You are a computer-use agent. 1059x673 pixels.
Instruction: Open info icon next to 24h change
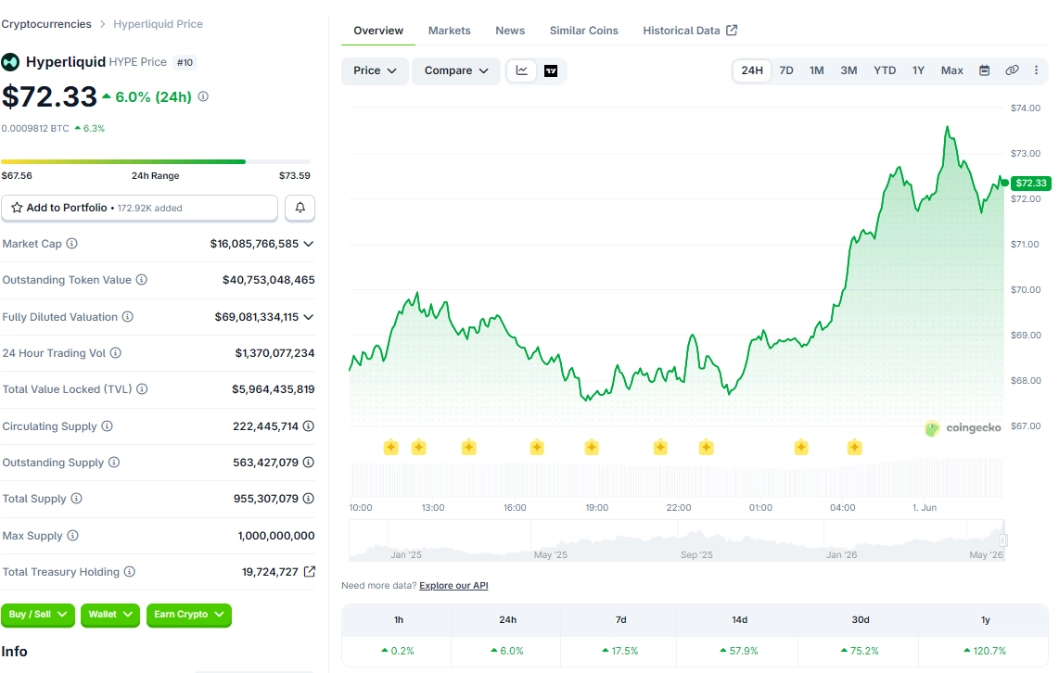tap(203, 97)
